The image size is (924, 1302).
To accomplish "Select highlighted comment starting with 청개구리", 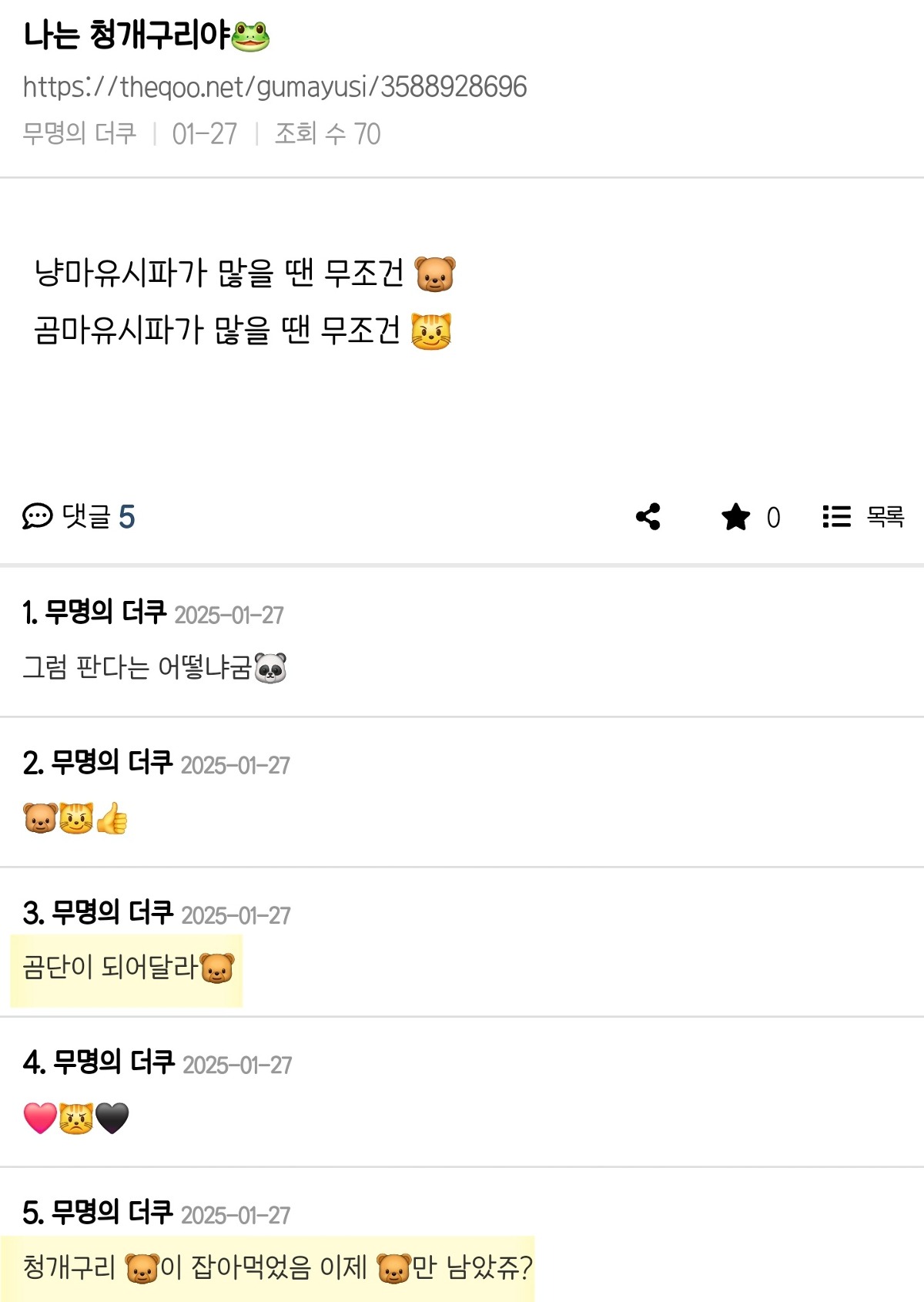I will 267,1268.
